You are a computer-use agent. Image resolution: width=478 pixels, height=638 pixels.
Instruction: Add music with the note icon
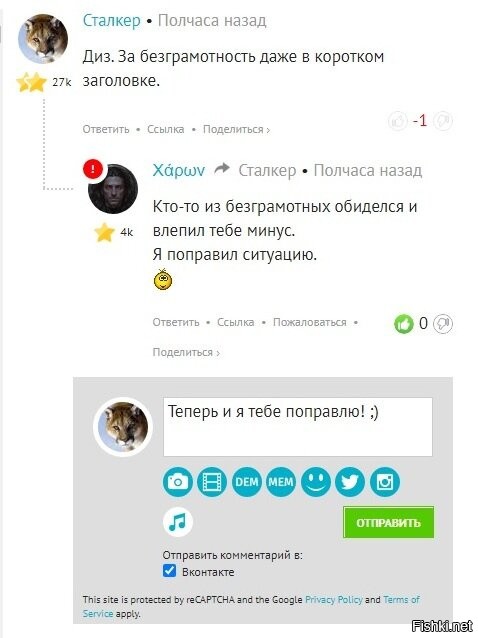(x=178, y=522)
